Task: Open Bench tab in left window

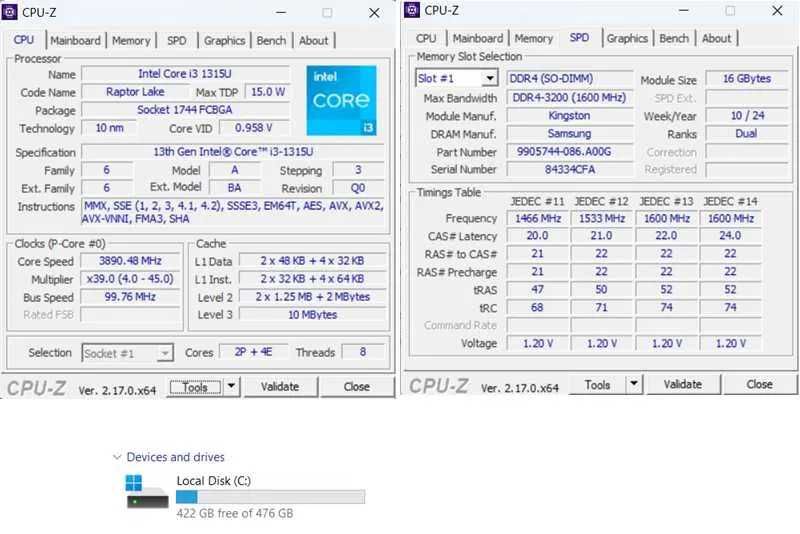Action: point(271,40)
